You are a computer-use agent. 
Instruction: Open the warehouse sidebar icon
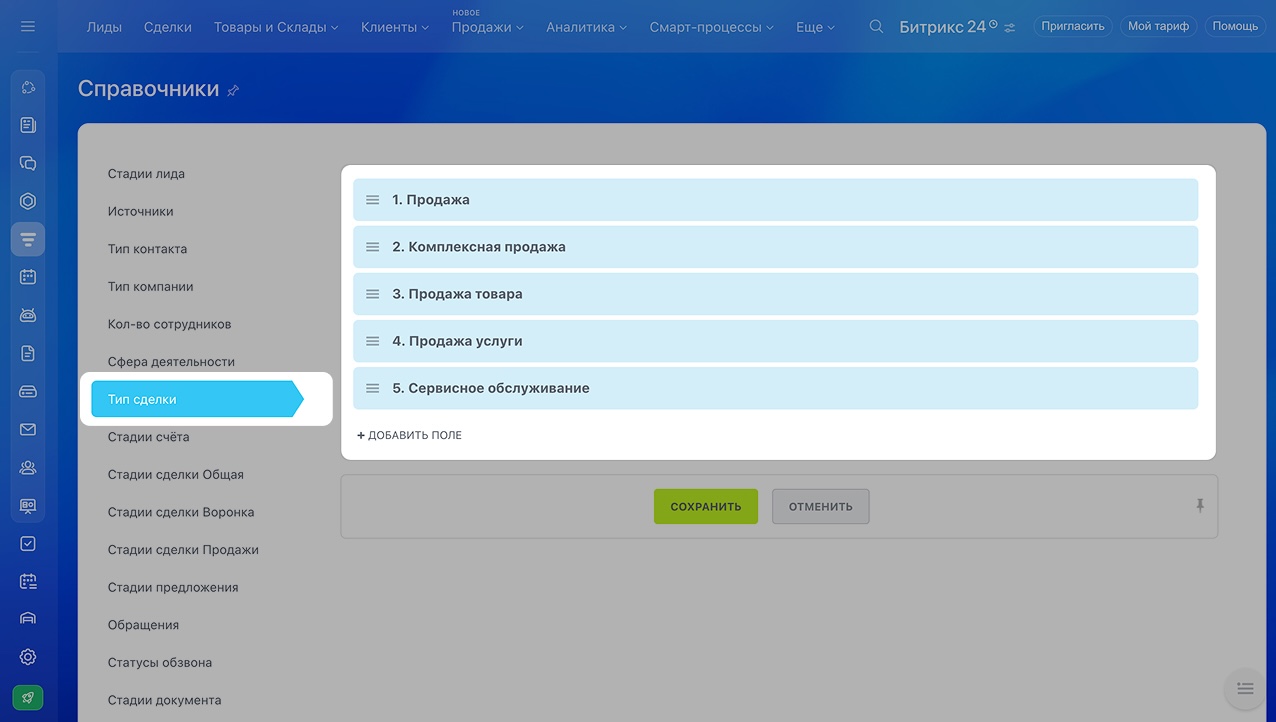(x=28, y=619)
